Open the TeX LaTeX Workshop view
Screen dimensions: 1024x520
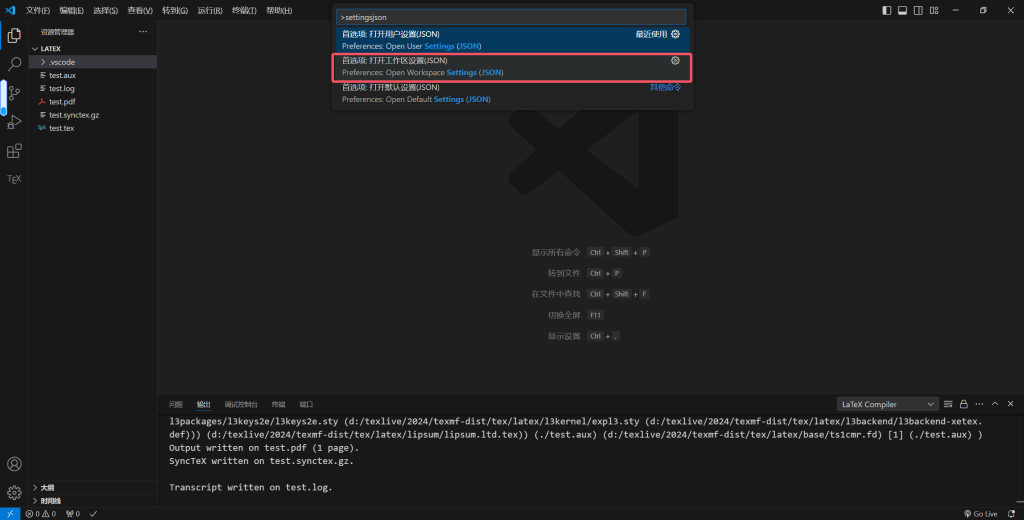coord(14,179)
